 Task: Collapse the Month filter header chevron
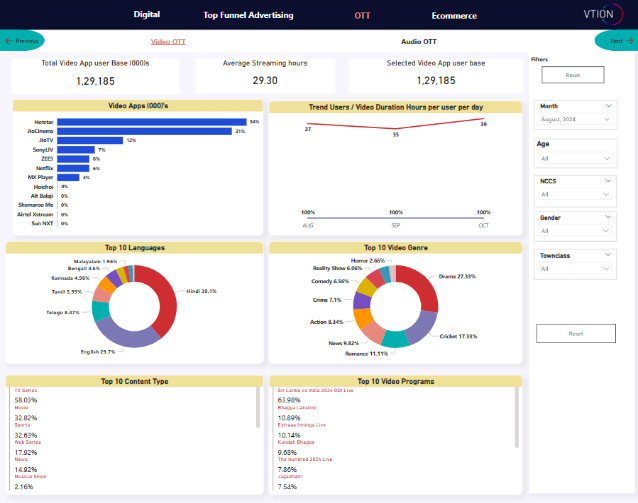pos(609,105)
